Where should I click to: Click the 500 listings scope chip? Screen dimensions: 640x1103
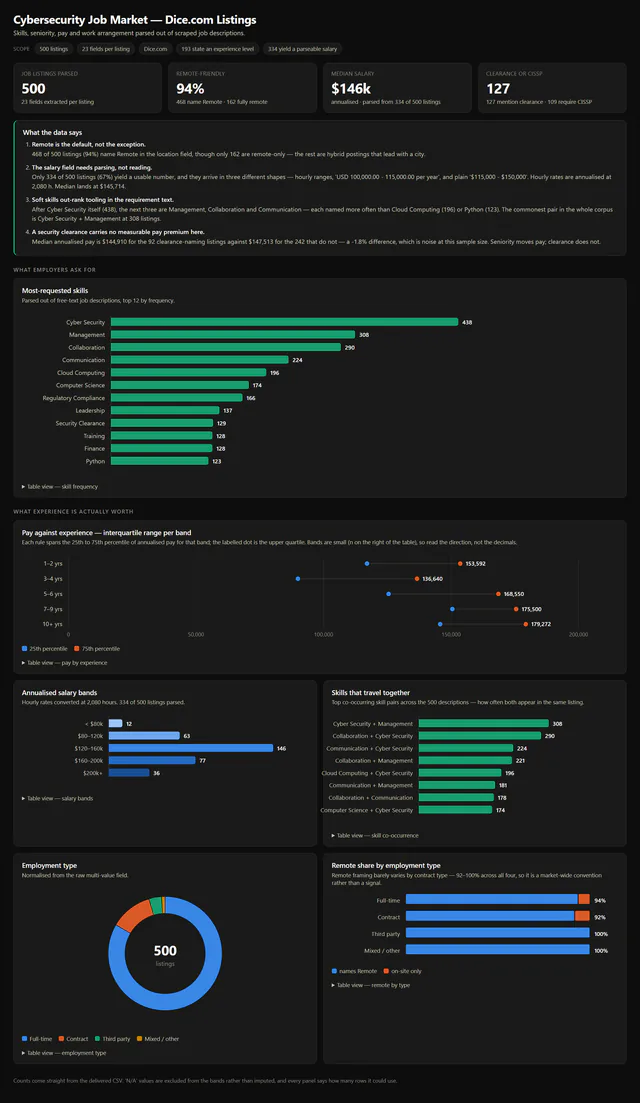(53, 49)
